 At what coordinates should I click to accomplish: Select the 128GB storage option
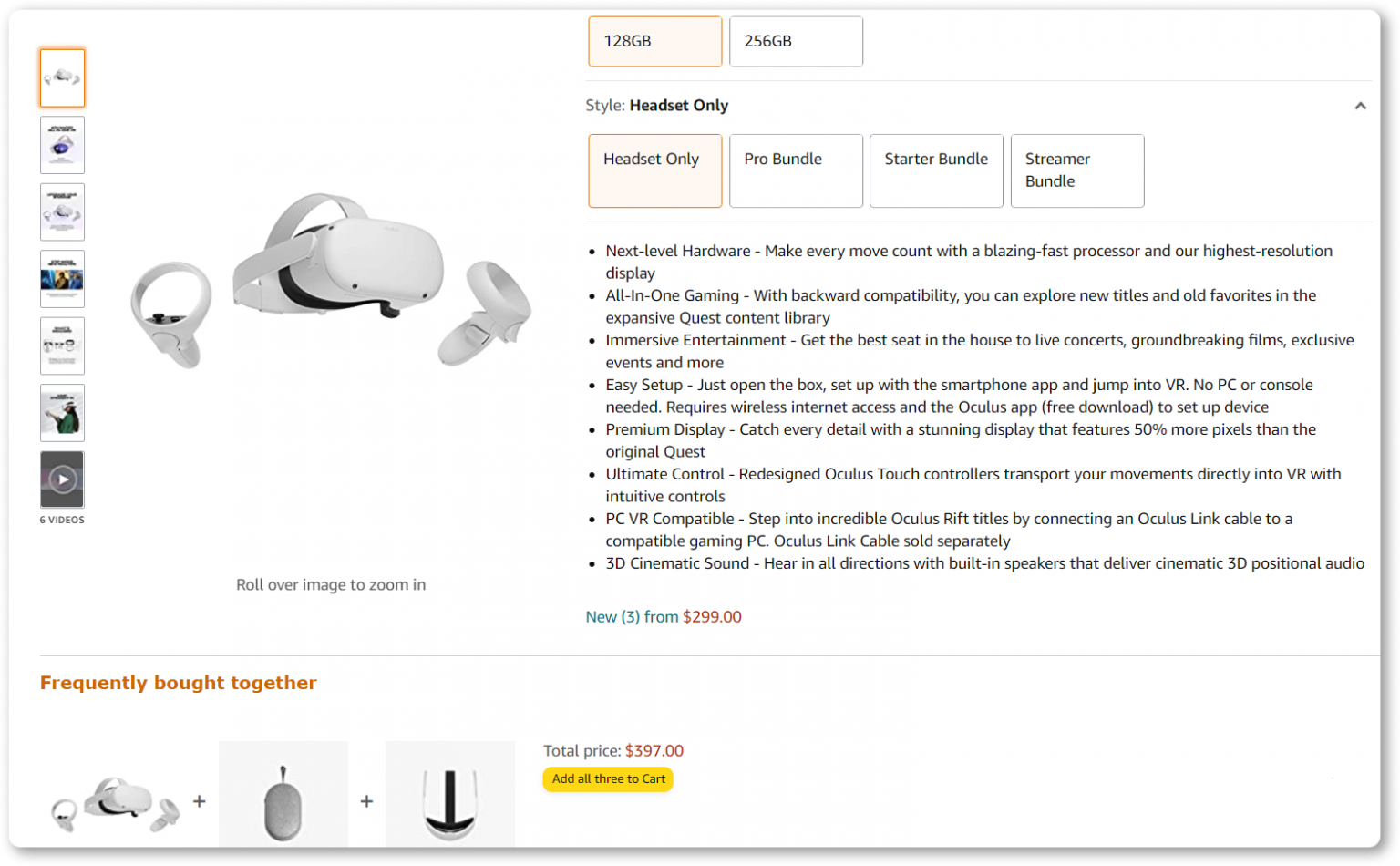coord(654,41)
